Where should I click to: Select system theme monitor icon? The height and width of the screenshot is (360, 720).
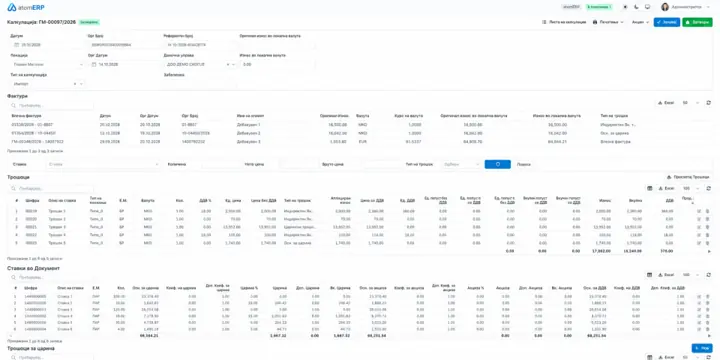tap(647, 7)
